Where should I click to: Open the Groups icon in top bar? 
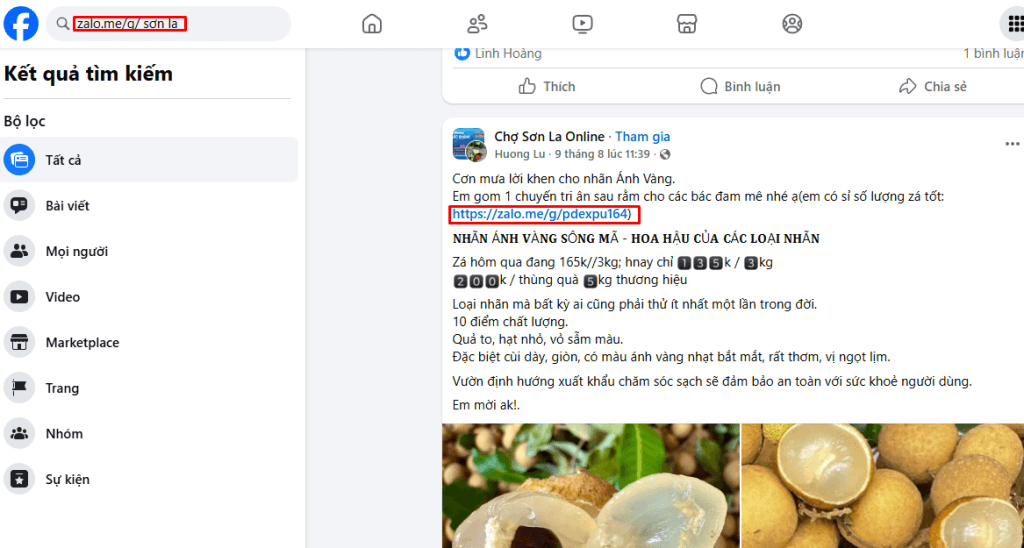click(x=792, y=24)
